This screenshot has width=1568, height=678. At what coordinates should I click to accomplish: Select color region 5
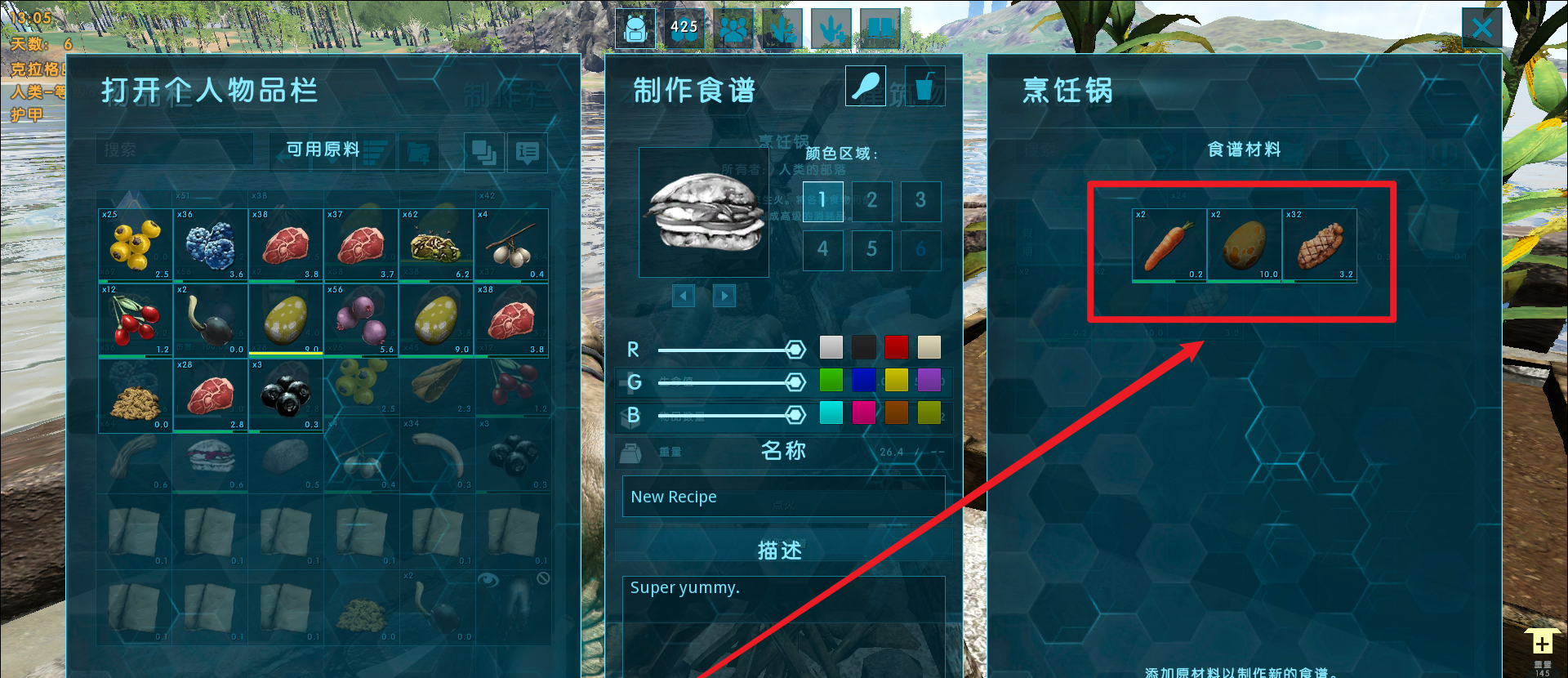tap(872, 250)
